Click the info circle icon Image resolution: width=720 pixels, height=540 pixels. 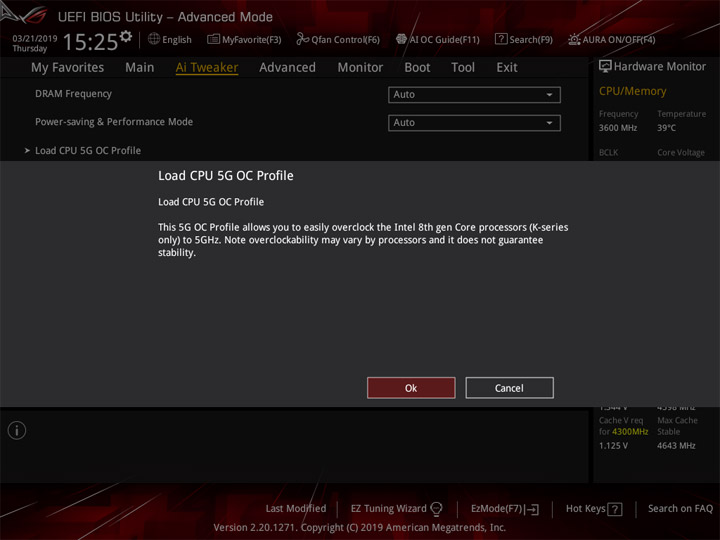tap(17, 430)
